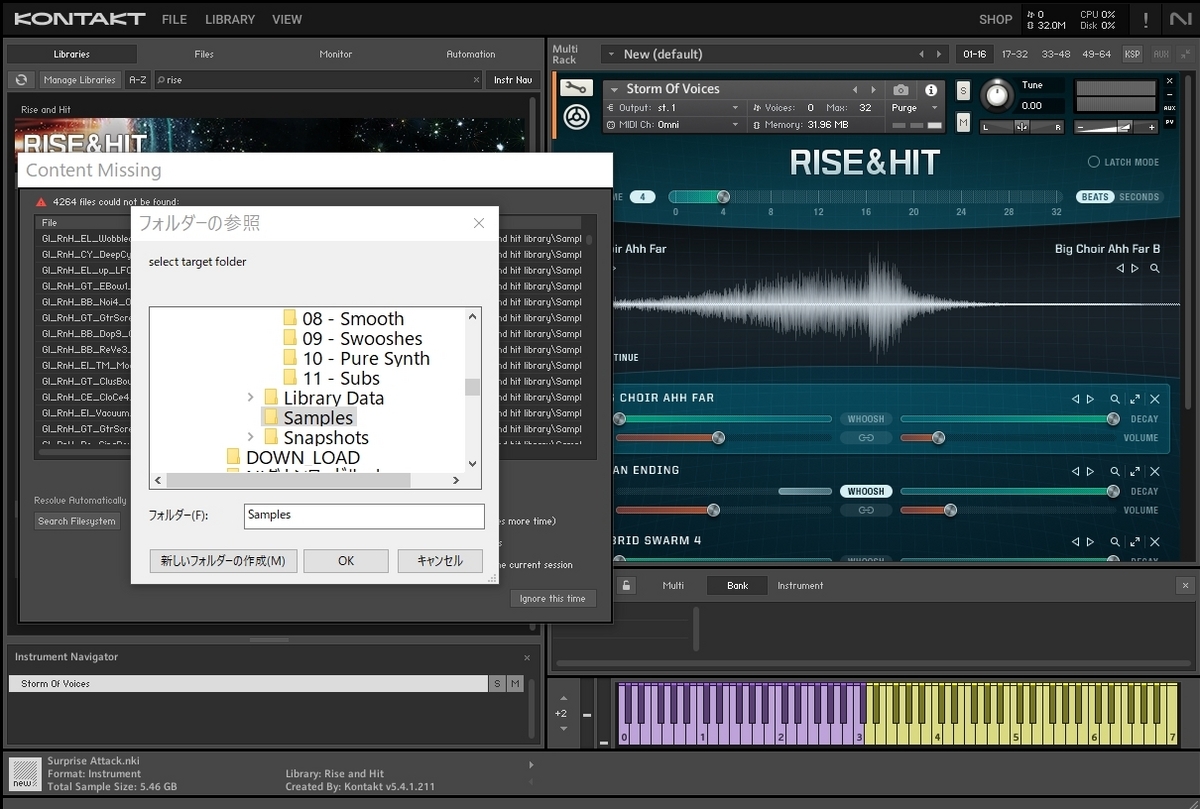1200x809 pixels.
Task: Switch time display to BEATS
Action: click(1095, 197)
